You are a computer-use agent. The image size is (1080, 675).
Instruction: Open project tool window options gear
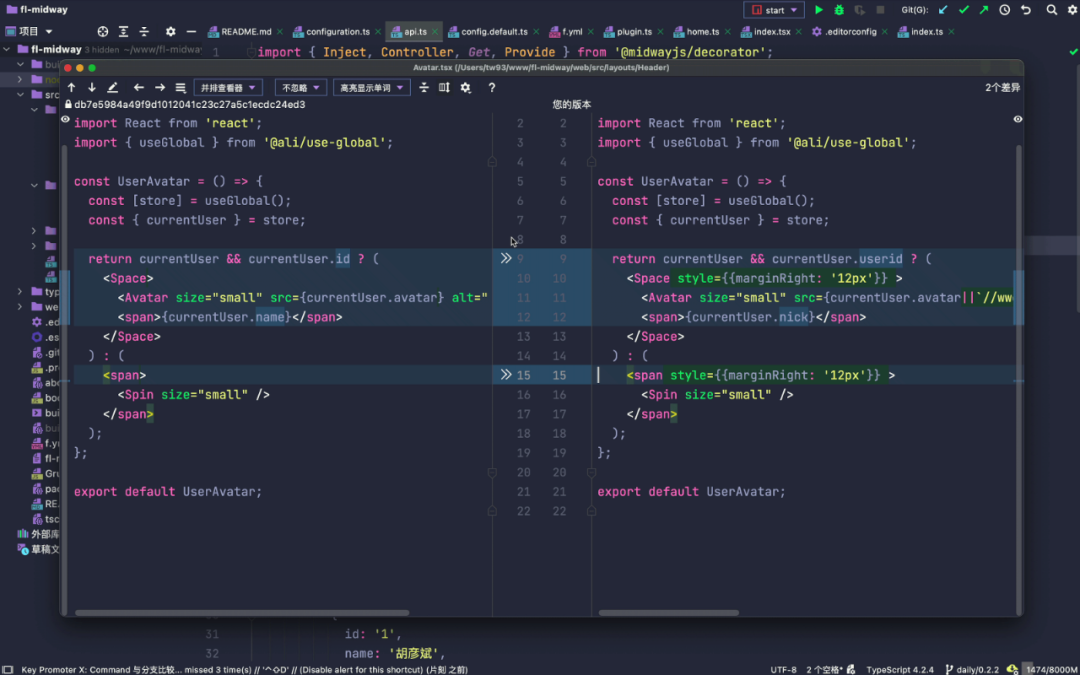click(x=170, y=32)
